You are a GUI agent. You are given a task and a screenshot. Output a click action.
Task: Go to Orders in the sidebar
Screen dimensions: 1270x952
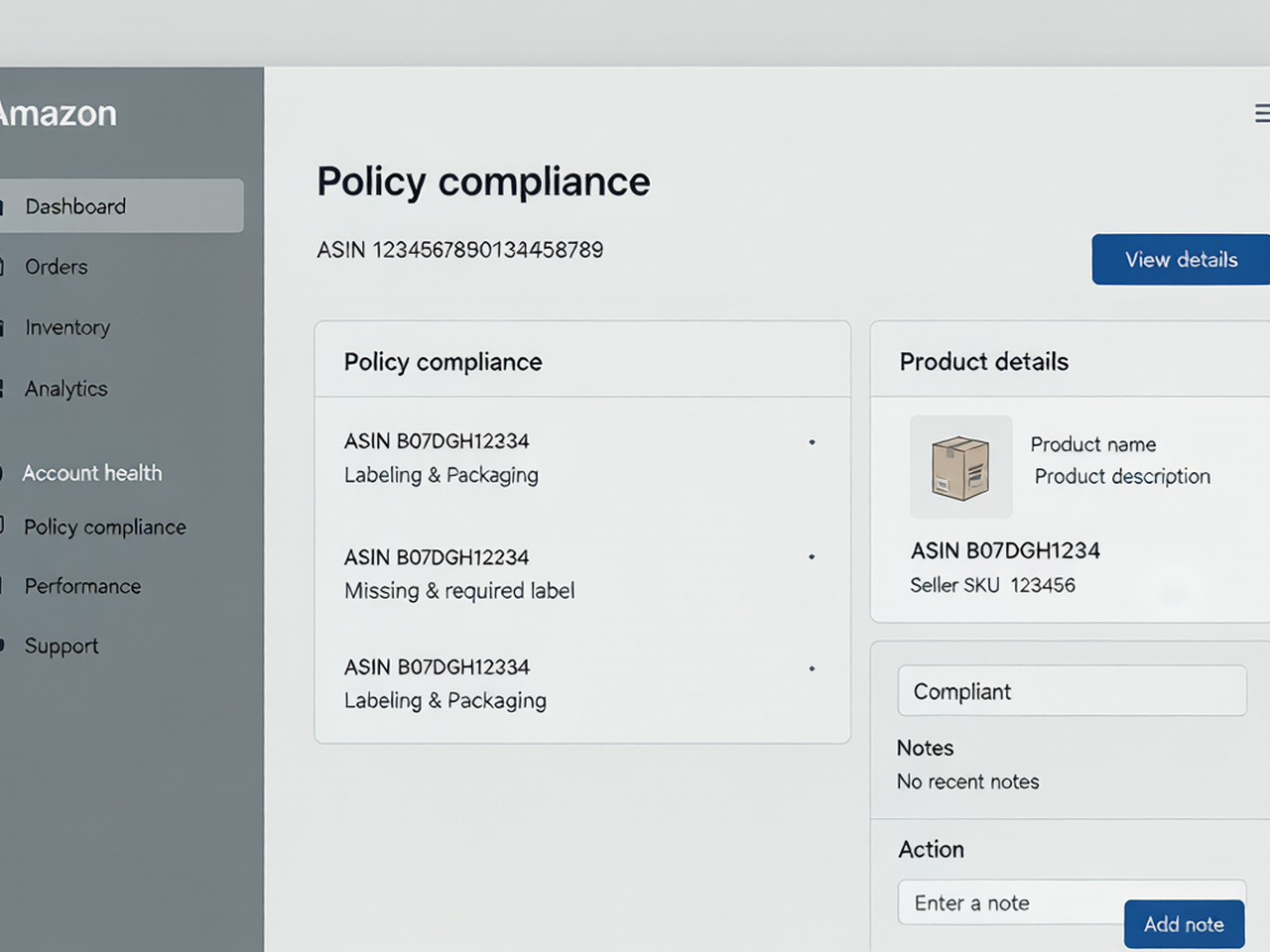57,267
